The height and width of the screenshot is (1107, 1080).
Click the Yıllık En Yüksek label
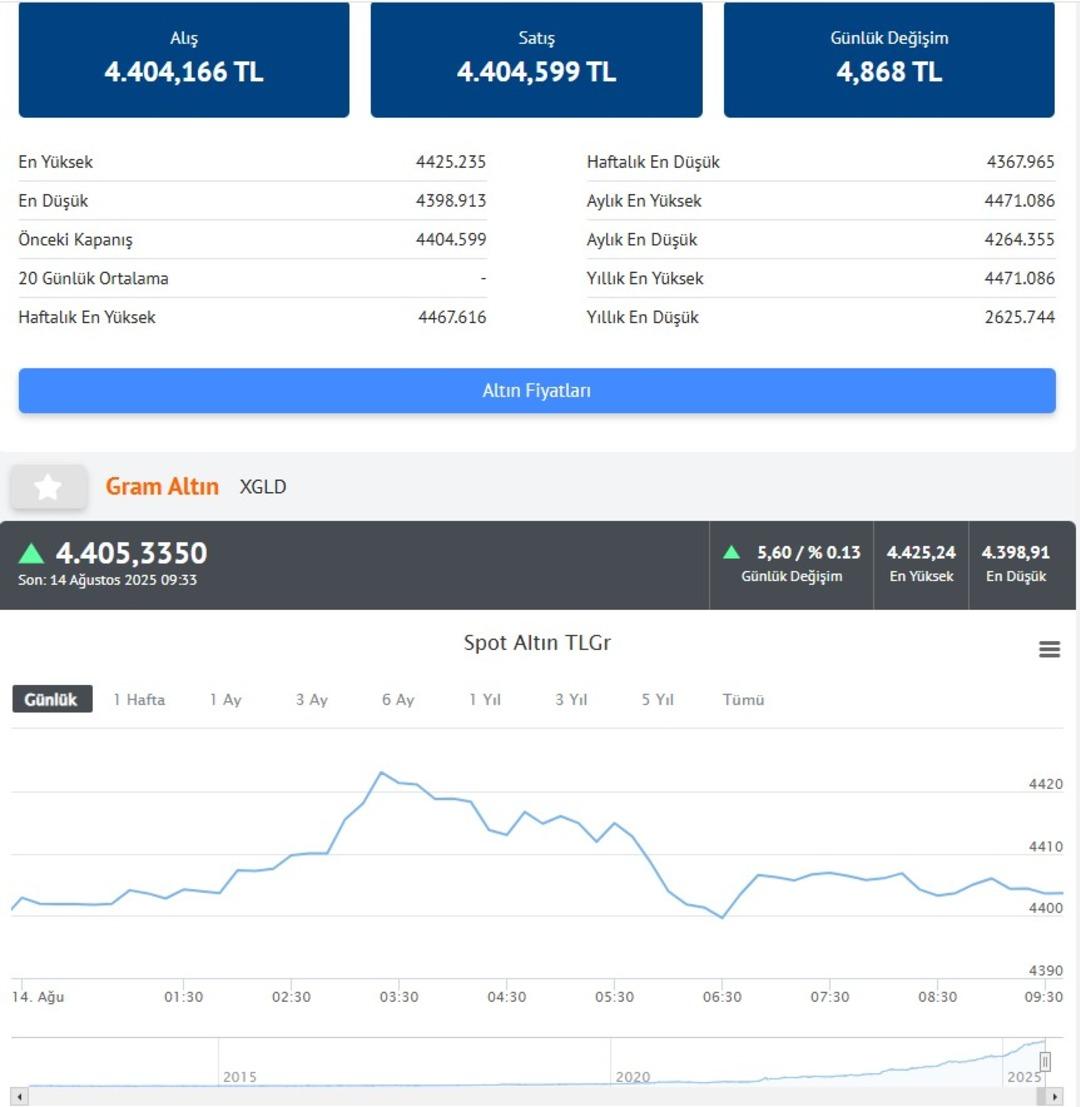pyautogui.click(x=644, y=278)
